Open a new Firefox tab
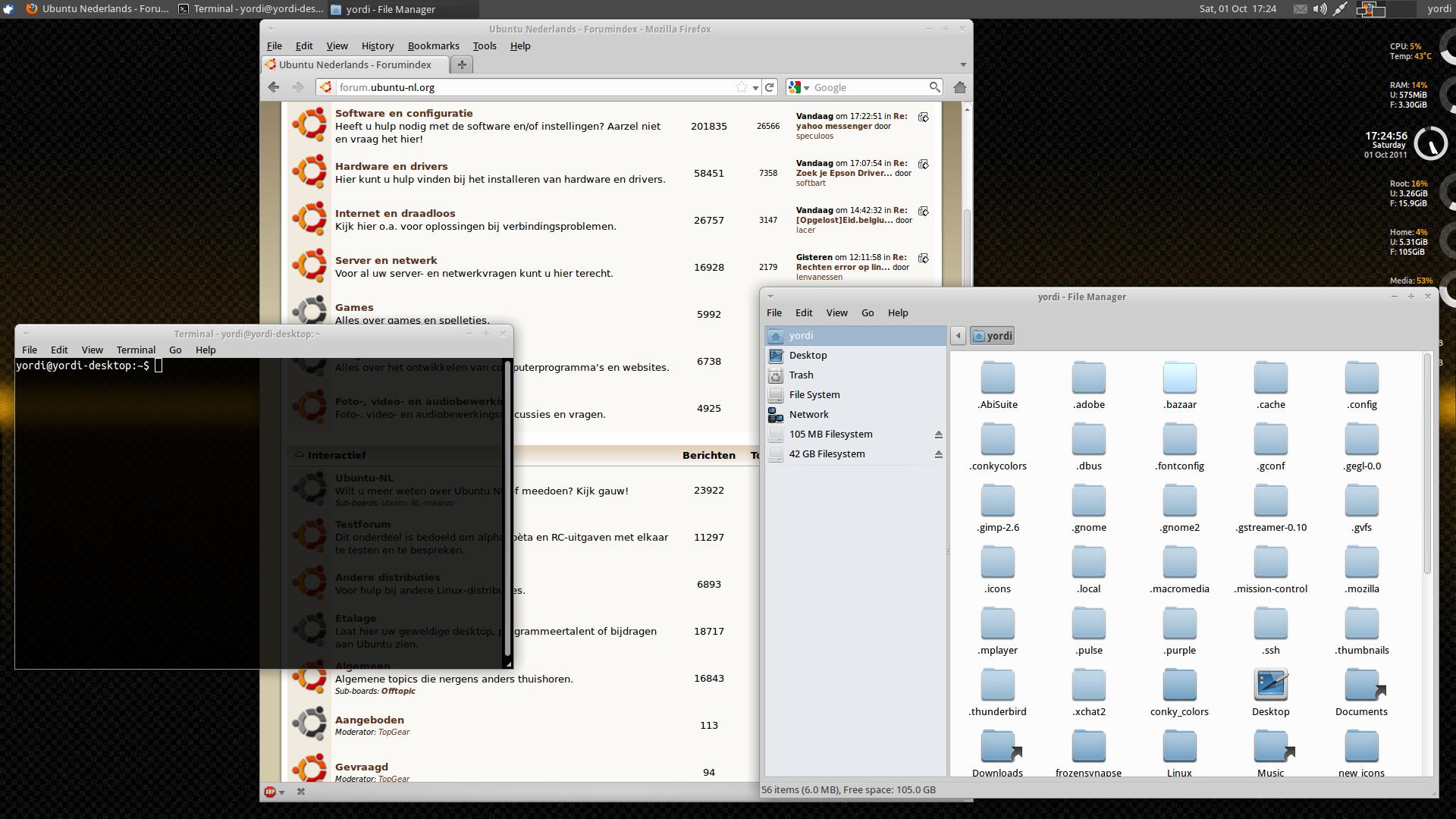This screenshot has width=1456, height=819. coord(462,64)
